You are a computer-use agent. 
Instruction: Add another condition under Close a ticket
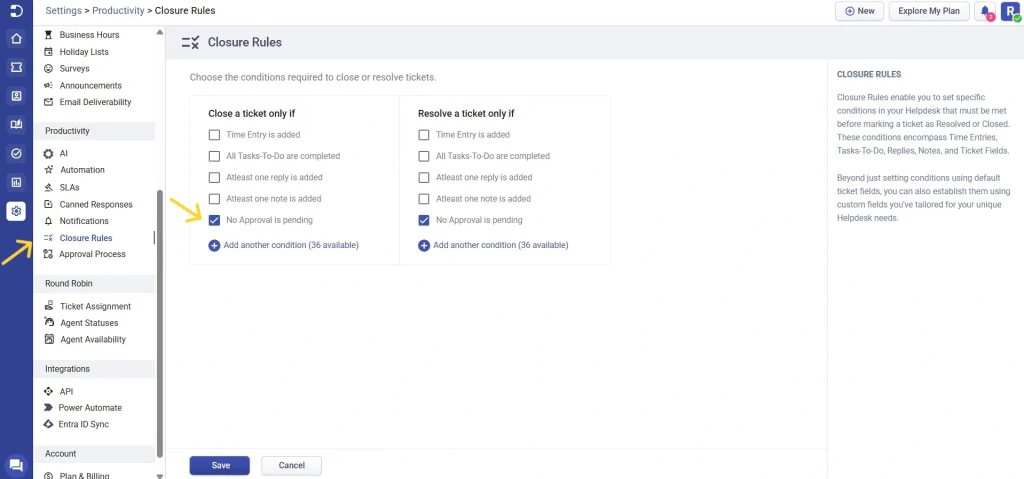click(x=283, y=246)
